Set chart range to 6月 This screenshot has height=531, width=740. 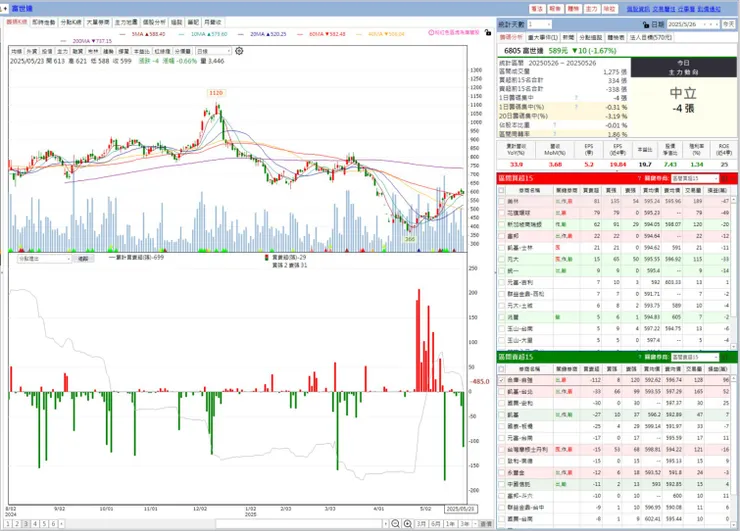[x=436, y=524]
